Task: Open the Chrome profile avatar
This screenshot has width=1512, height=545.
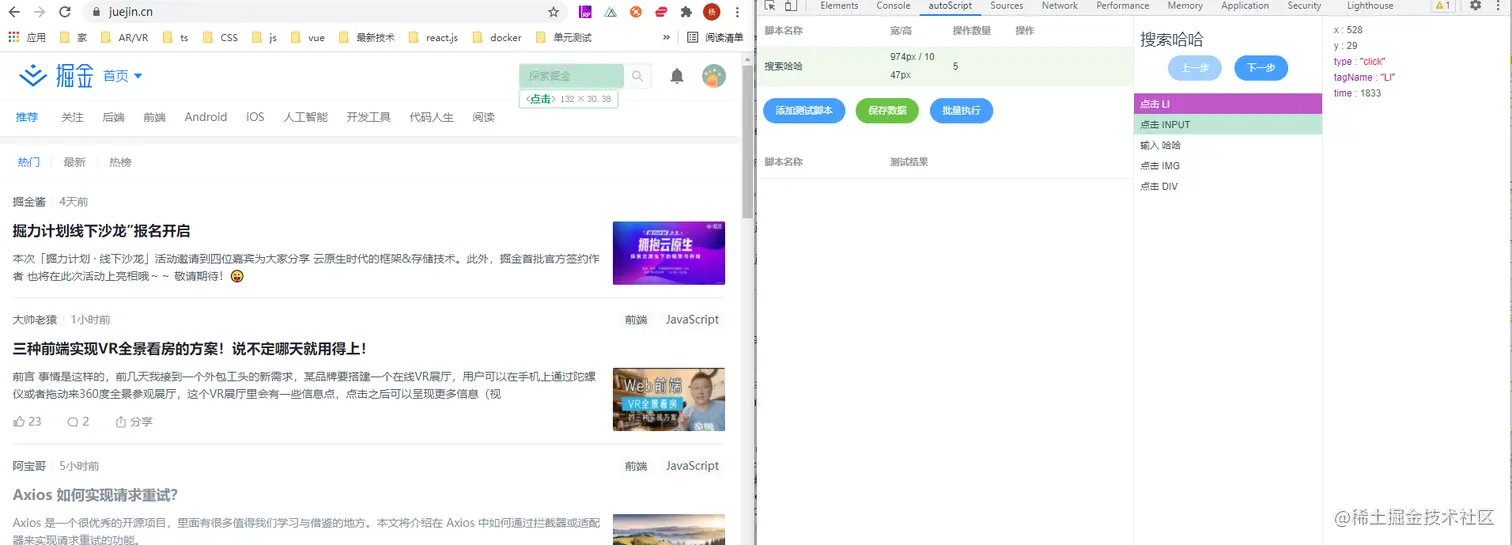Action: (x=712, y=12)
